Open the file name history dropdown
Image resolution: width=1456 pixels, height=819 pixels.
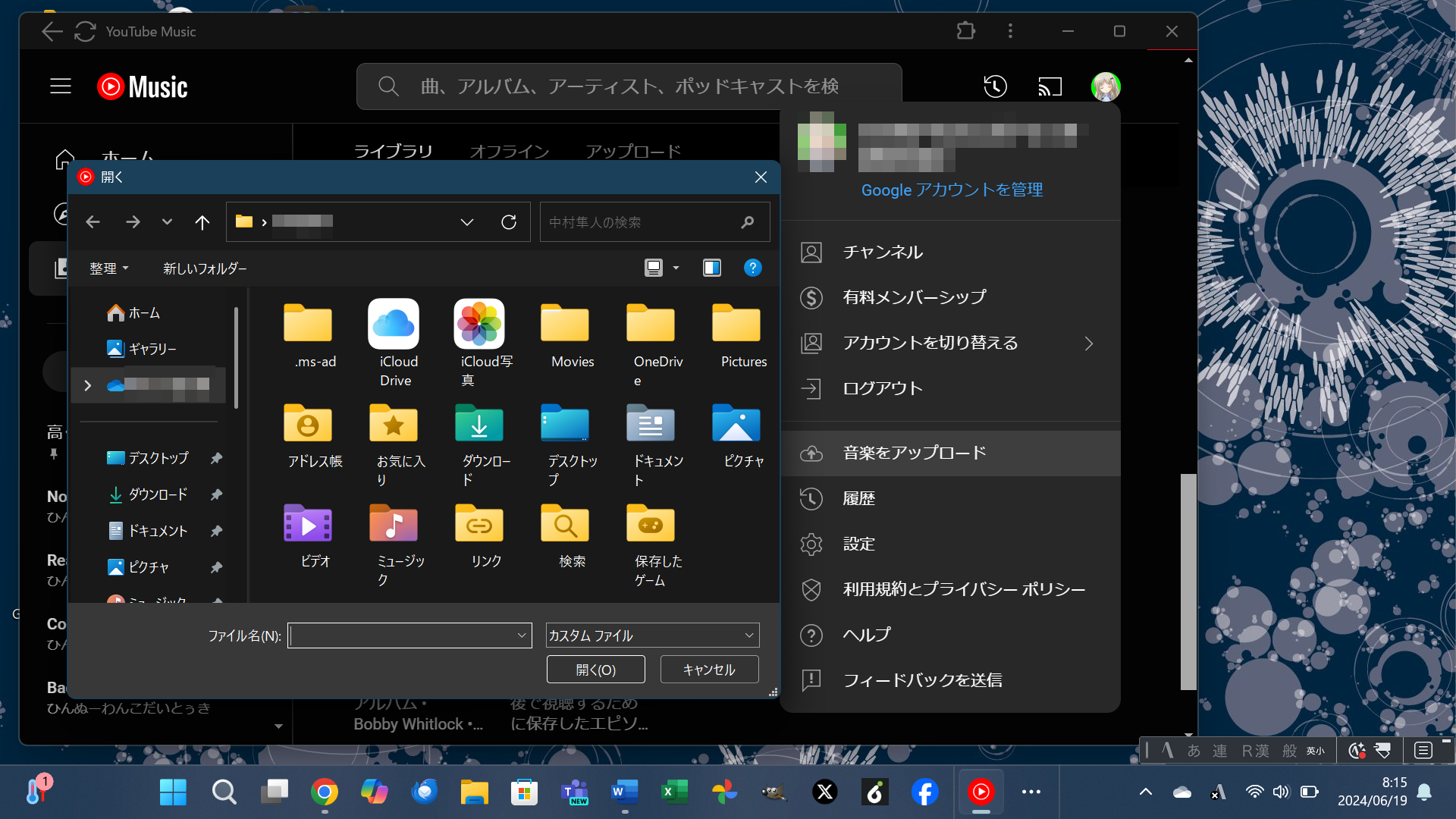[x=522, y=635]
